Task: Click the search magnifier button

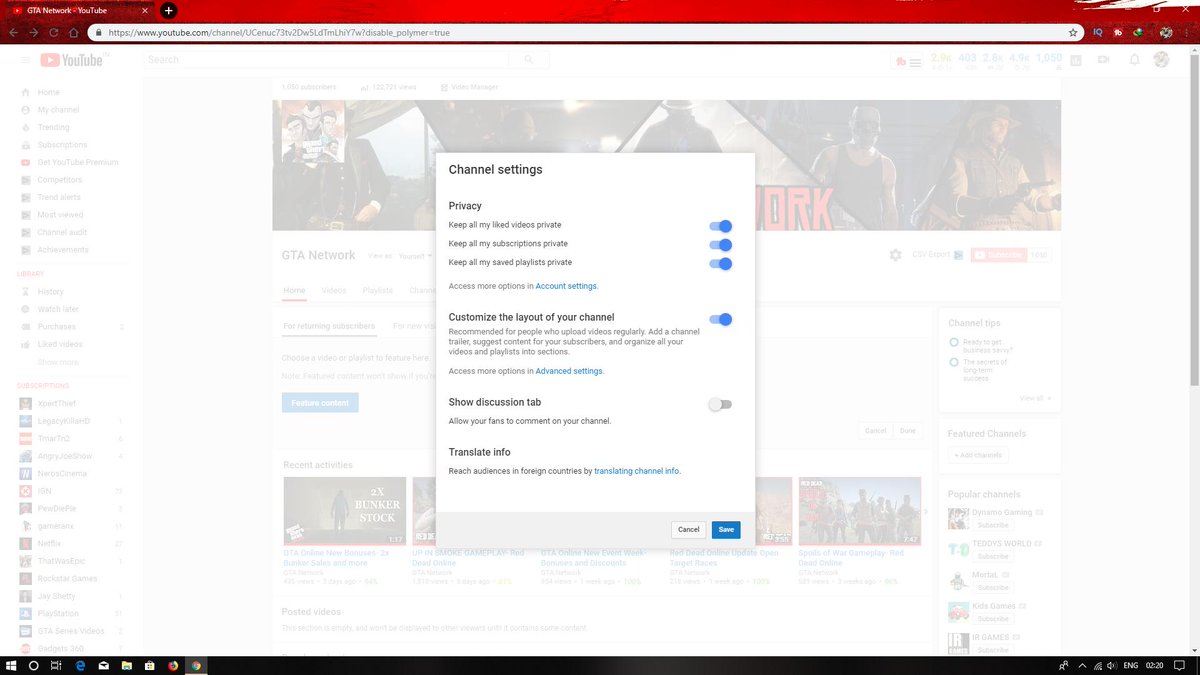Action: click(x=528, y=60)
